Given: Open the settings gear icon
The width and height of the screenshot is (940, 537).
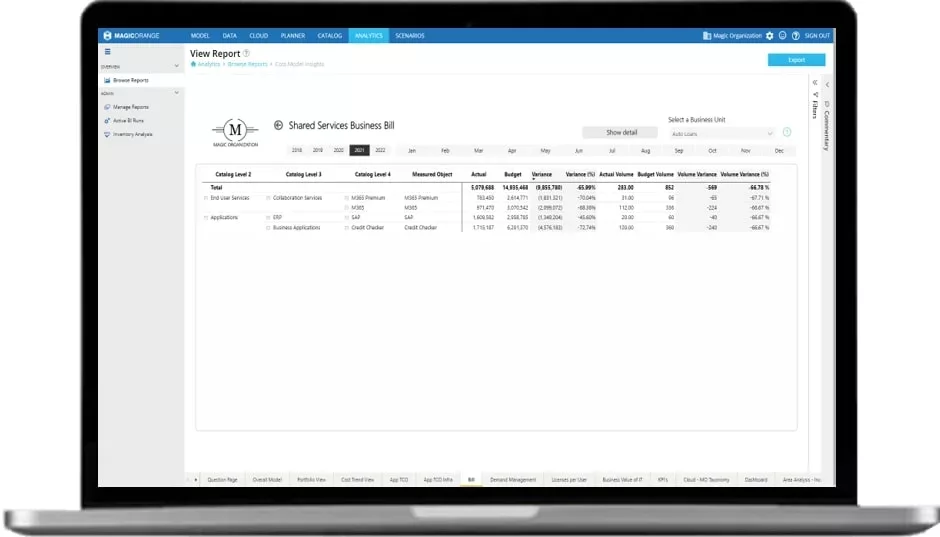Looking at the screenshot, I should tap(770, 36).
